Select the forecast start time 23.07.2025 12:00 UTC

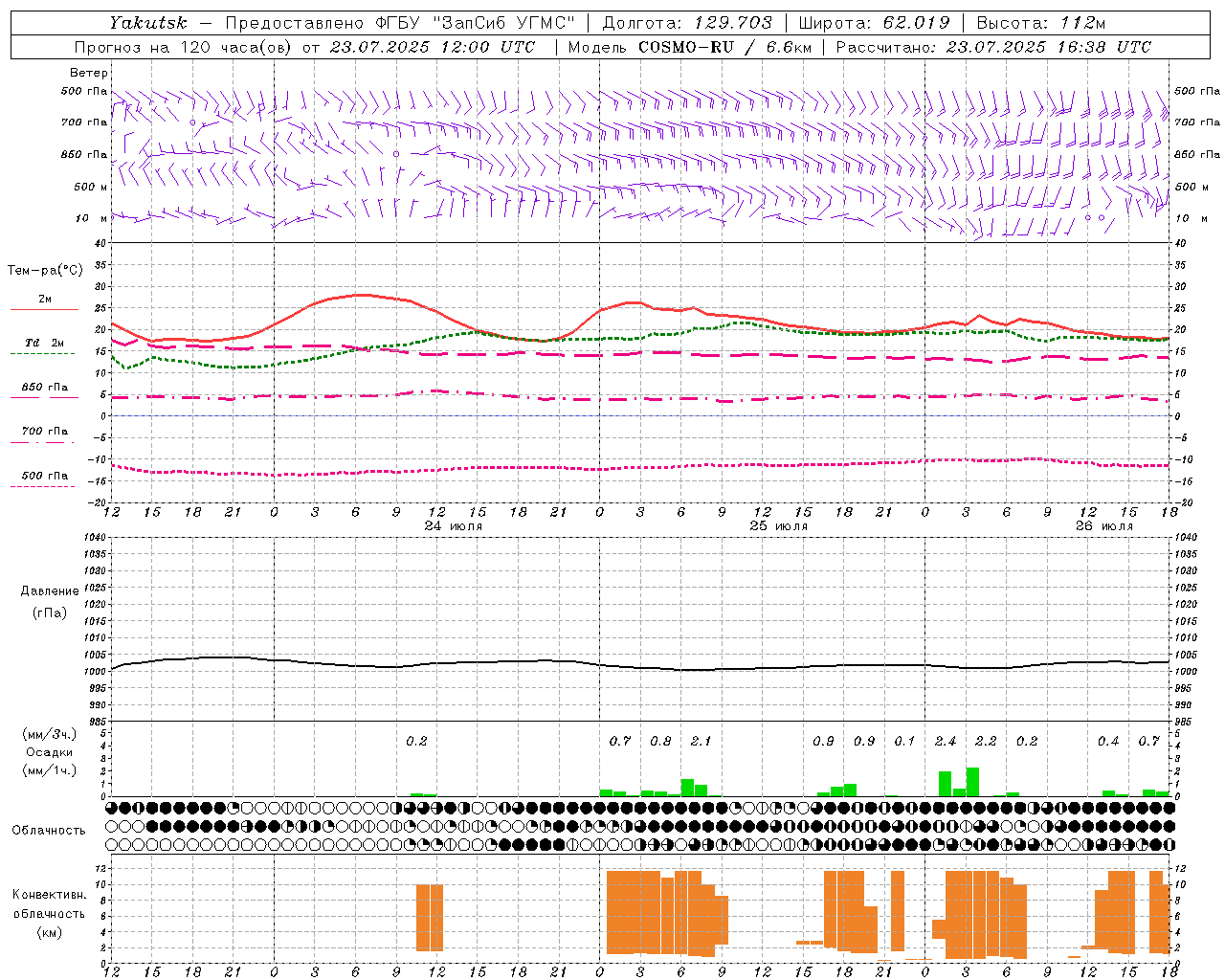point(433,47)
